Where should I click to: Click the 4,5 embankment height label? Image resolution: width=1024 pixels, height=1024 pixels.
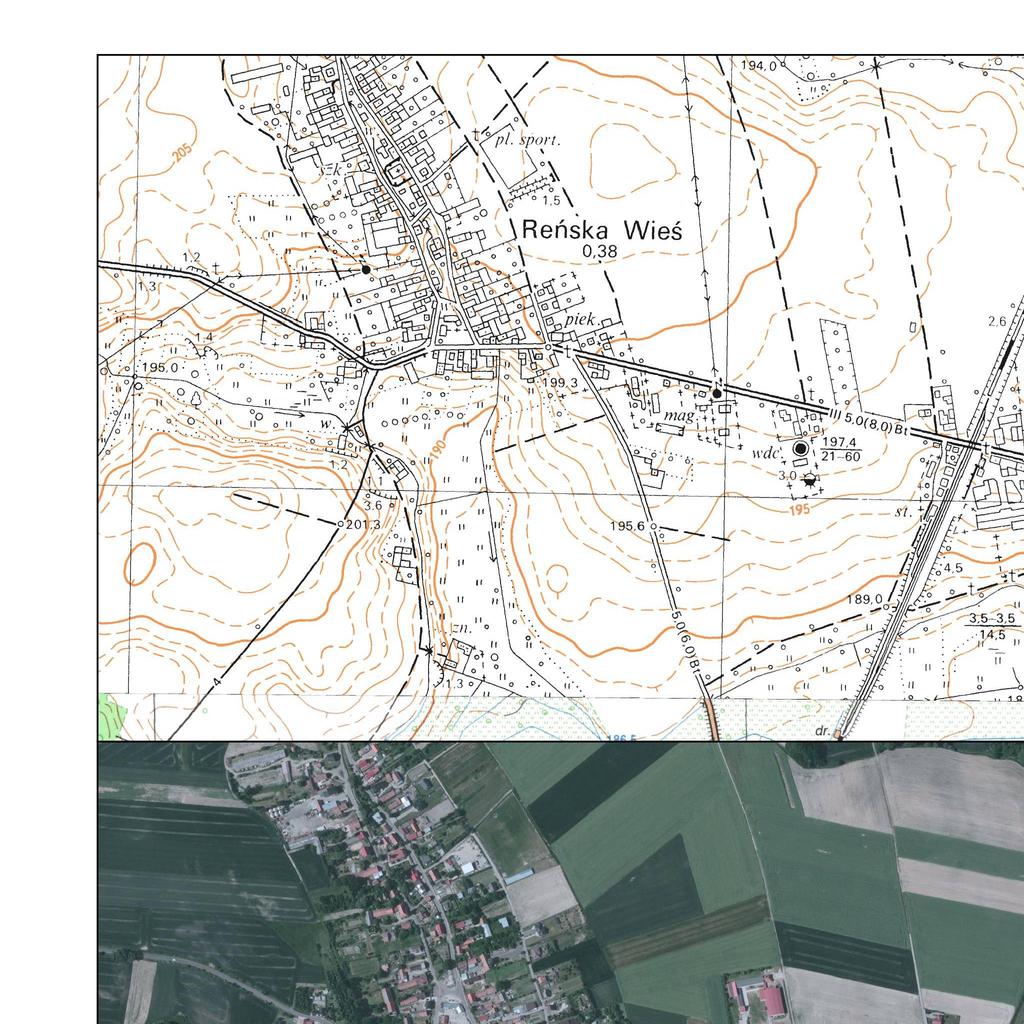click(x=953, y=568)
